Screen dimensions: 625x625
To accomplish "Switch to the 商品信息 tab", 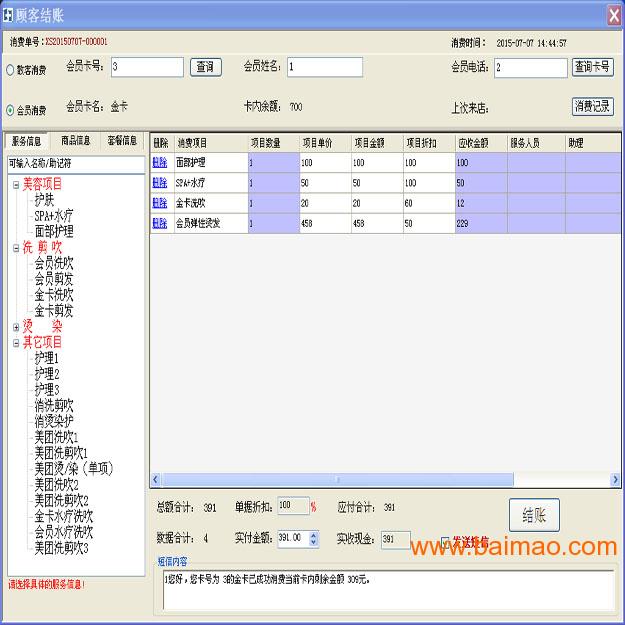I will pyautogui.click(x=76, y=141).
